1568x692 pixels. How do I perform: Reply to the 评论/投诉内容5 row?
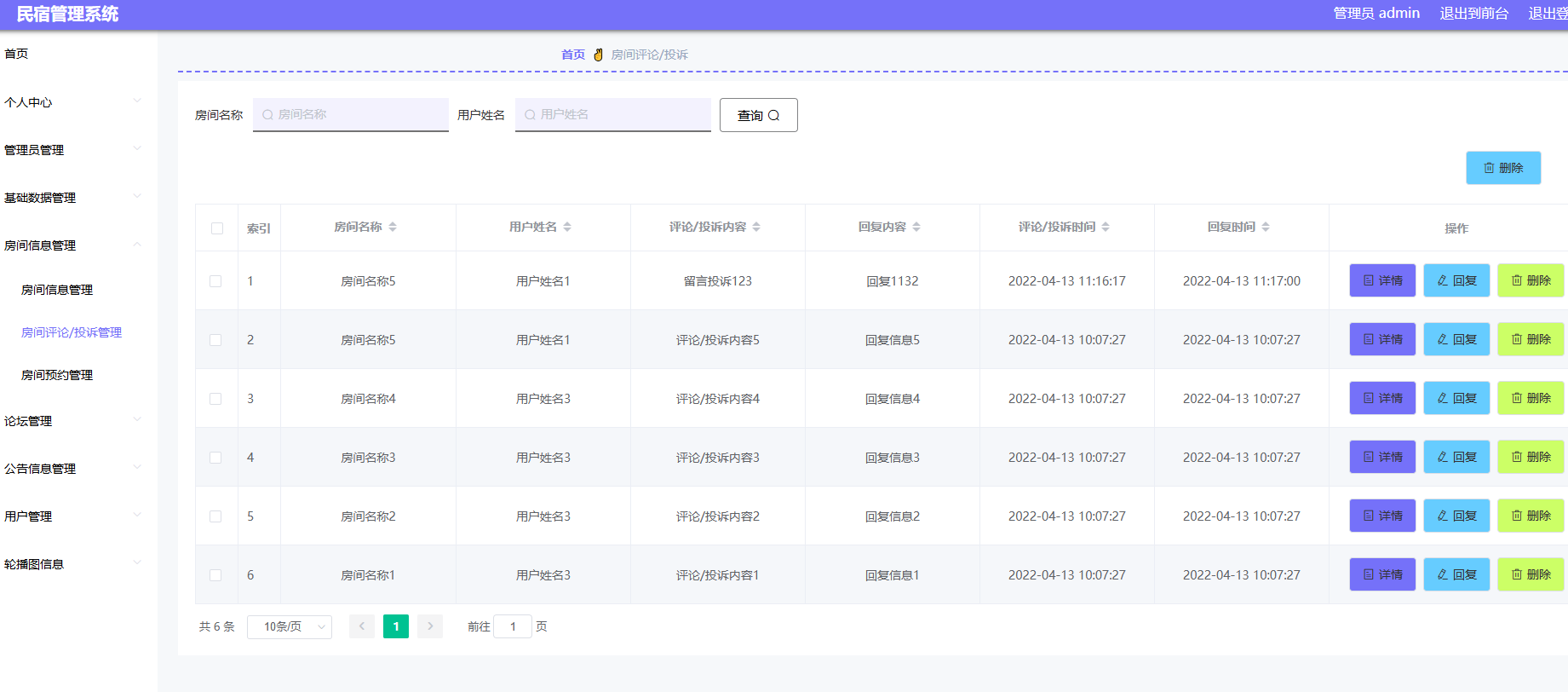[x=1456, y=339]
